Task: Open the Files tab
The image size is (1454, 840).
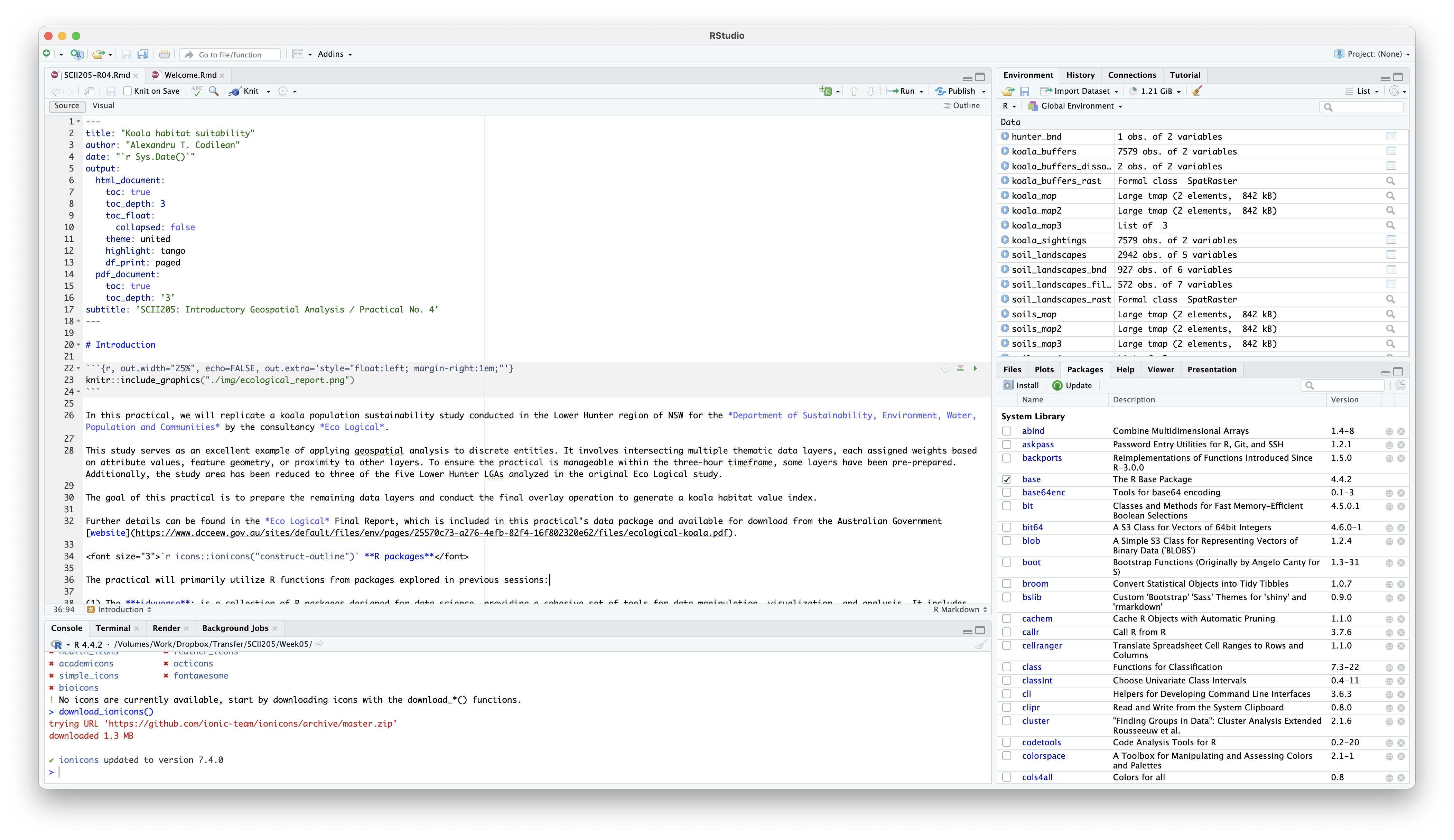Action: pyautogui.click(x=1012, y=370)
